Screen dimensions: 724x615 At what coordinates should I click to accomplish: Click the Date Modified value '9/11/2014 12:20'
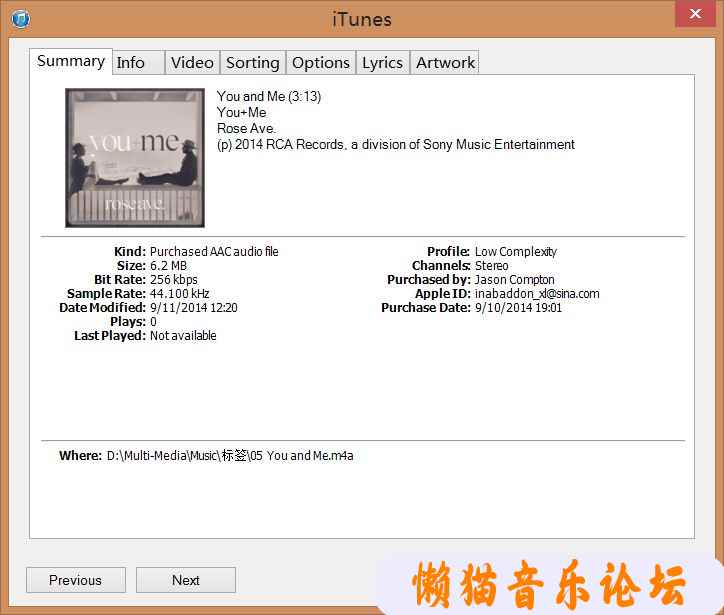pyautogui.click(x=194, y=308)
